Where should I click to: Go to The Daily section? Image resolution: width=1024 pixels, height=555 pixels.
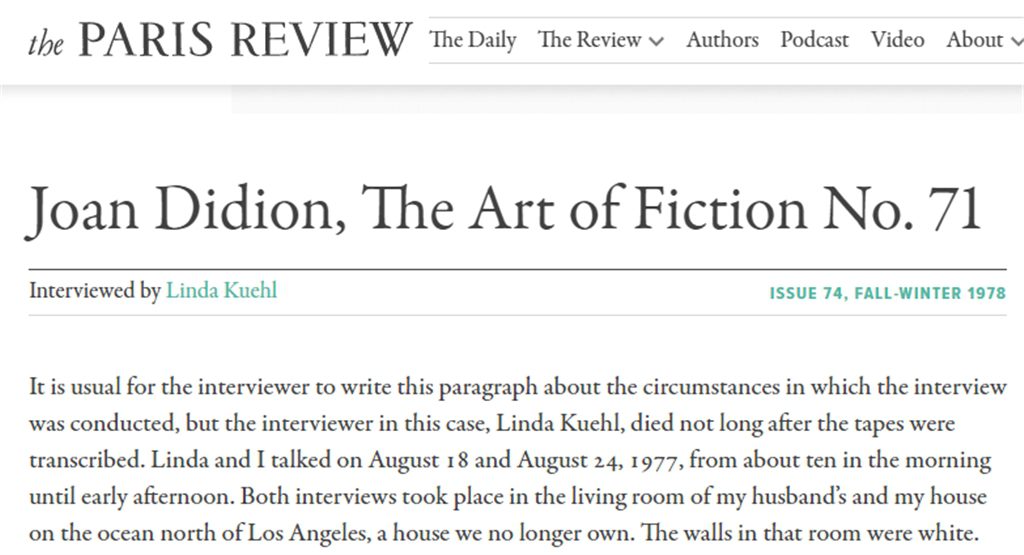(473, 40)
